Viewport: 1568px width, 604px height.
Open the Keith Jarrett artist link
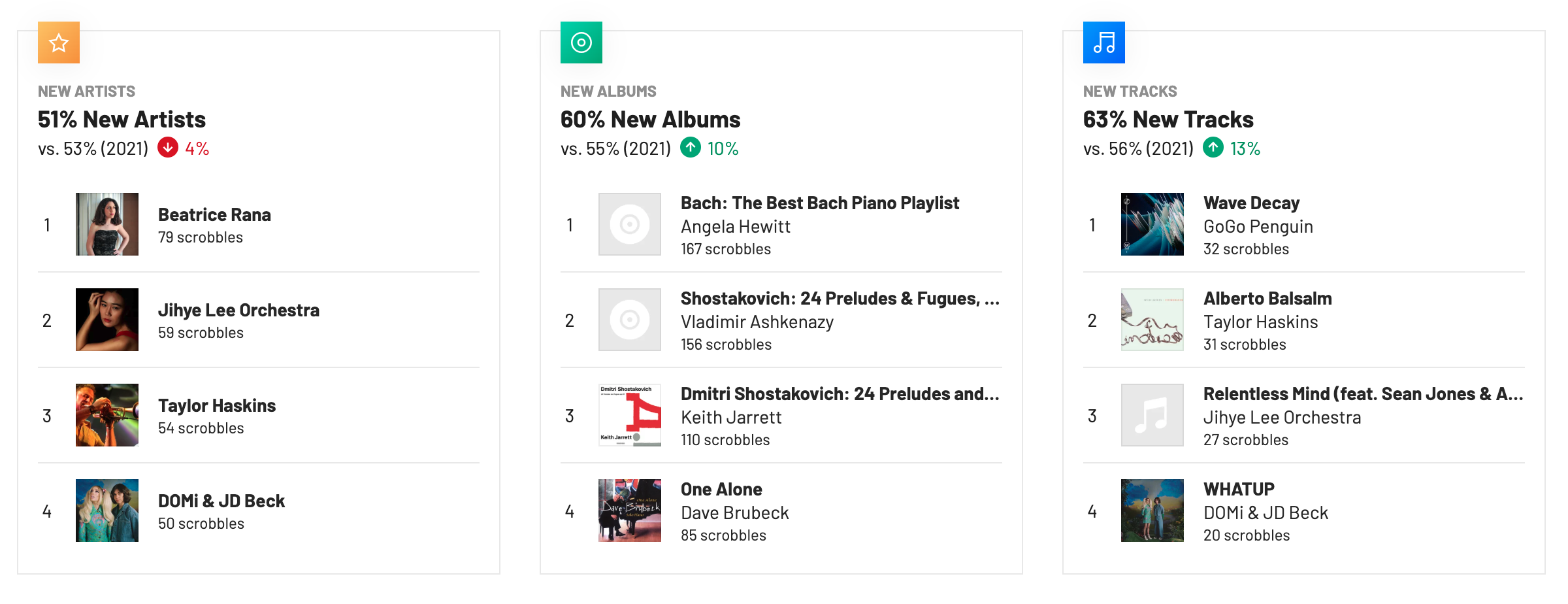[731, 417]
